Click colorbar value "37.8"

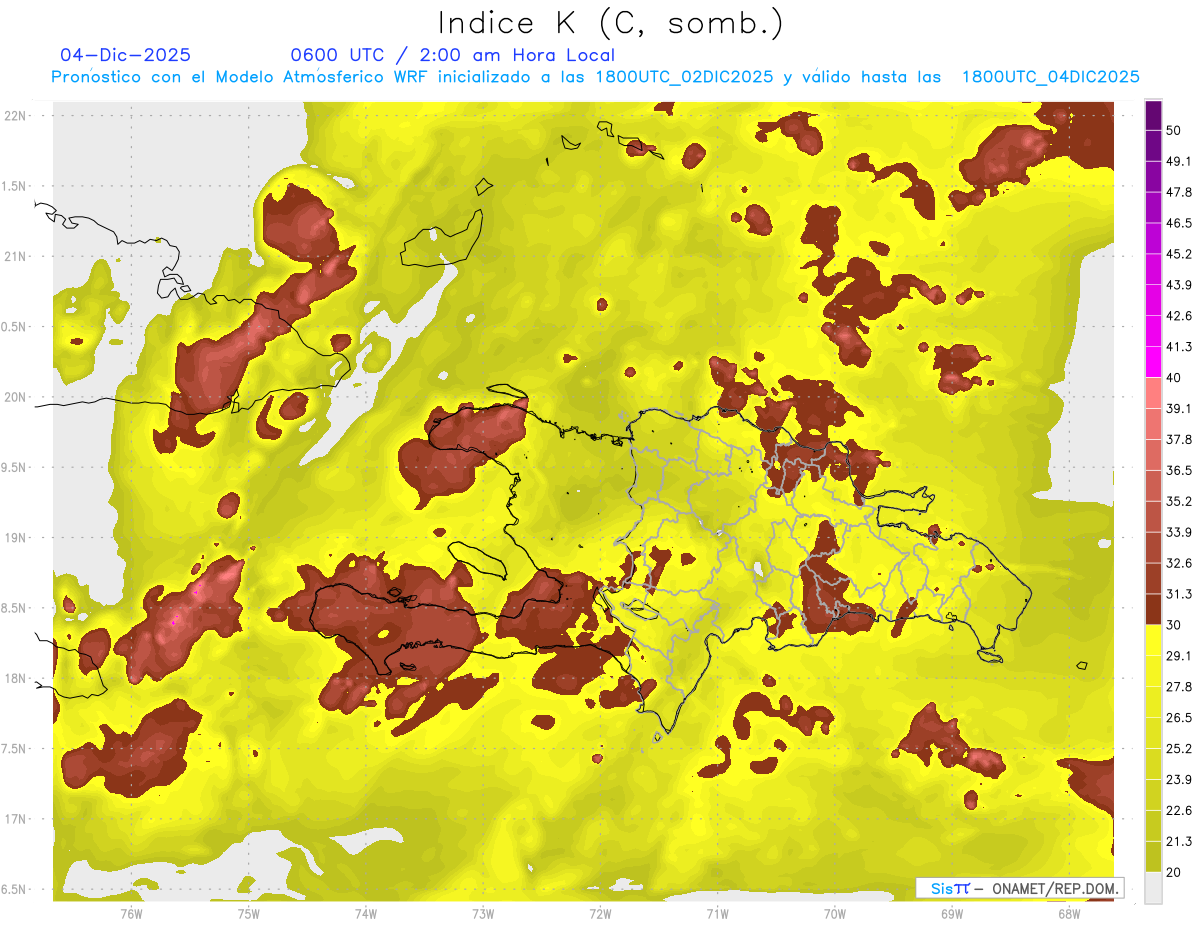click(x=1179, y=439)
